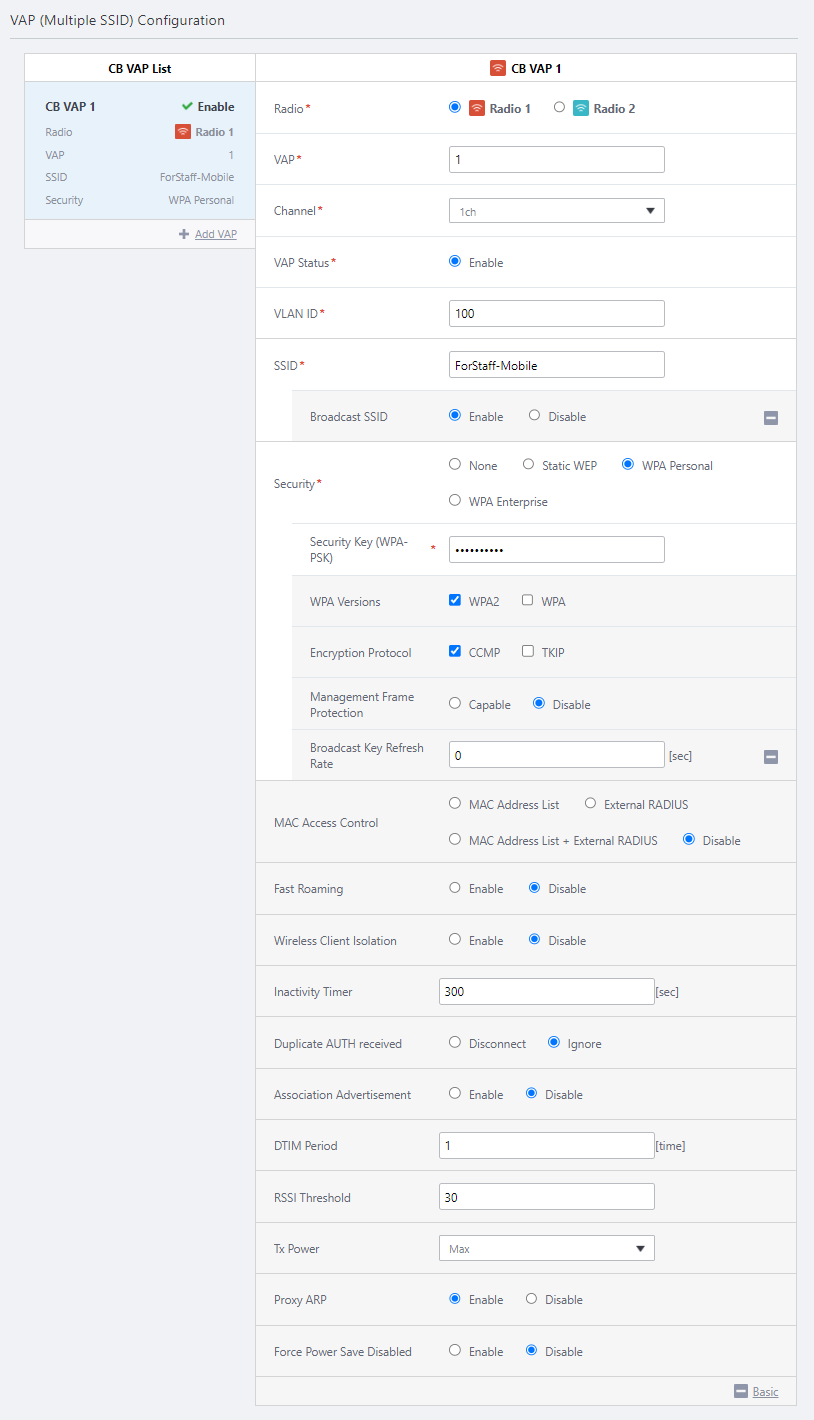Click minus icon next to Basic
This screenshot has height=1420, width=814.
click(740, 1391)
